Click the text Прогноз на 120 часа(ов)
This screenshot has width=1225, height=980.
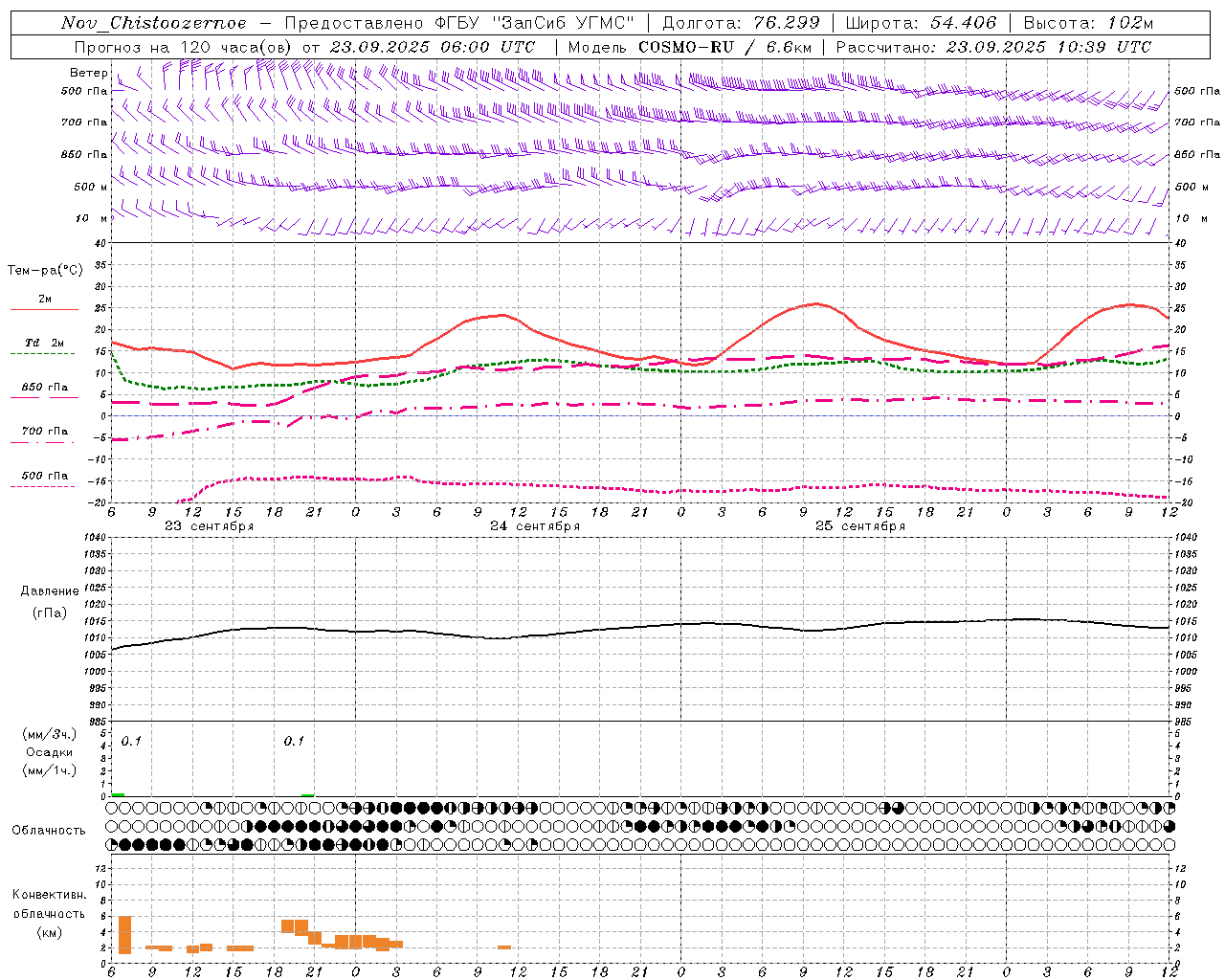tap(184, 47)
